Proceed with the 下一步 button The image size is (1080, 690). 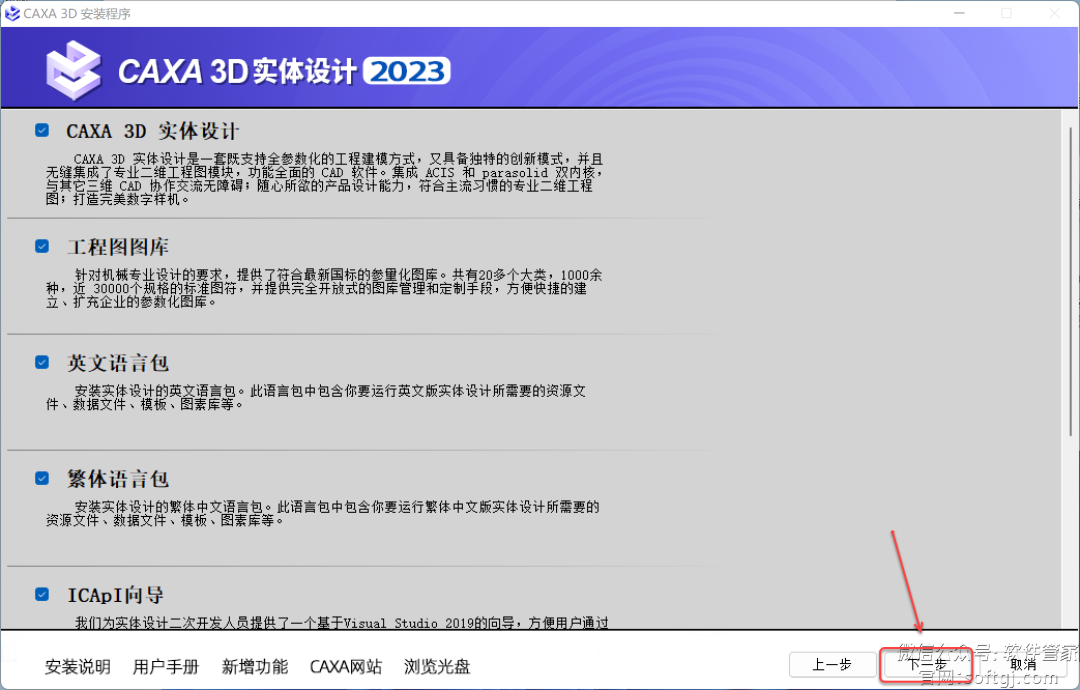pyautogui.click(x=926, y=664)
